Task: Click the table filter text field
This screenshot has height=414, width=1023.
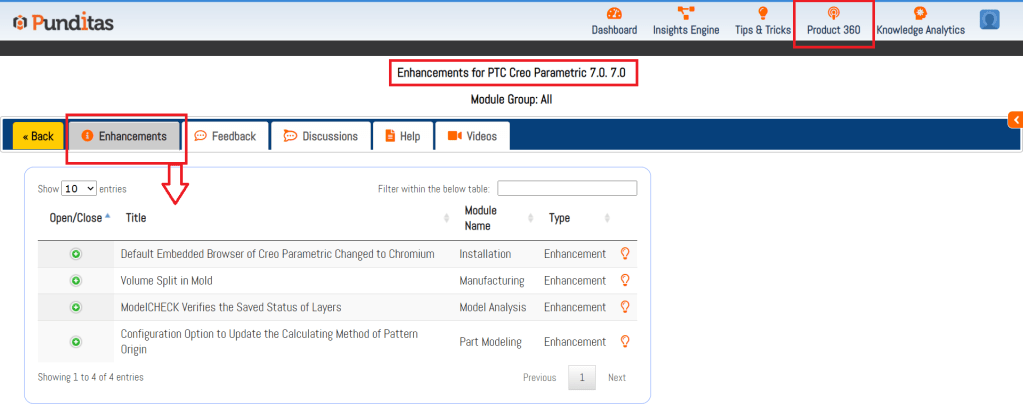Action: click(567, 188)
